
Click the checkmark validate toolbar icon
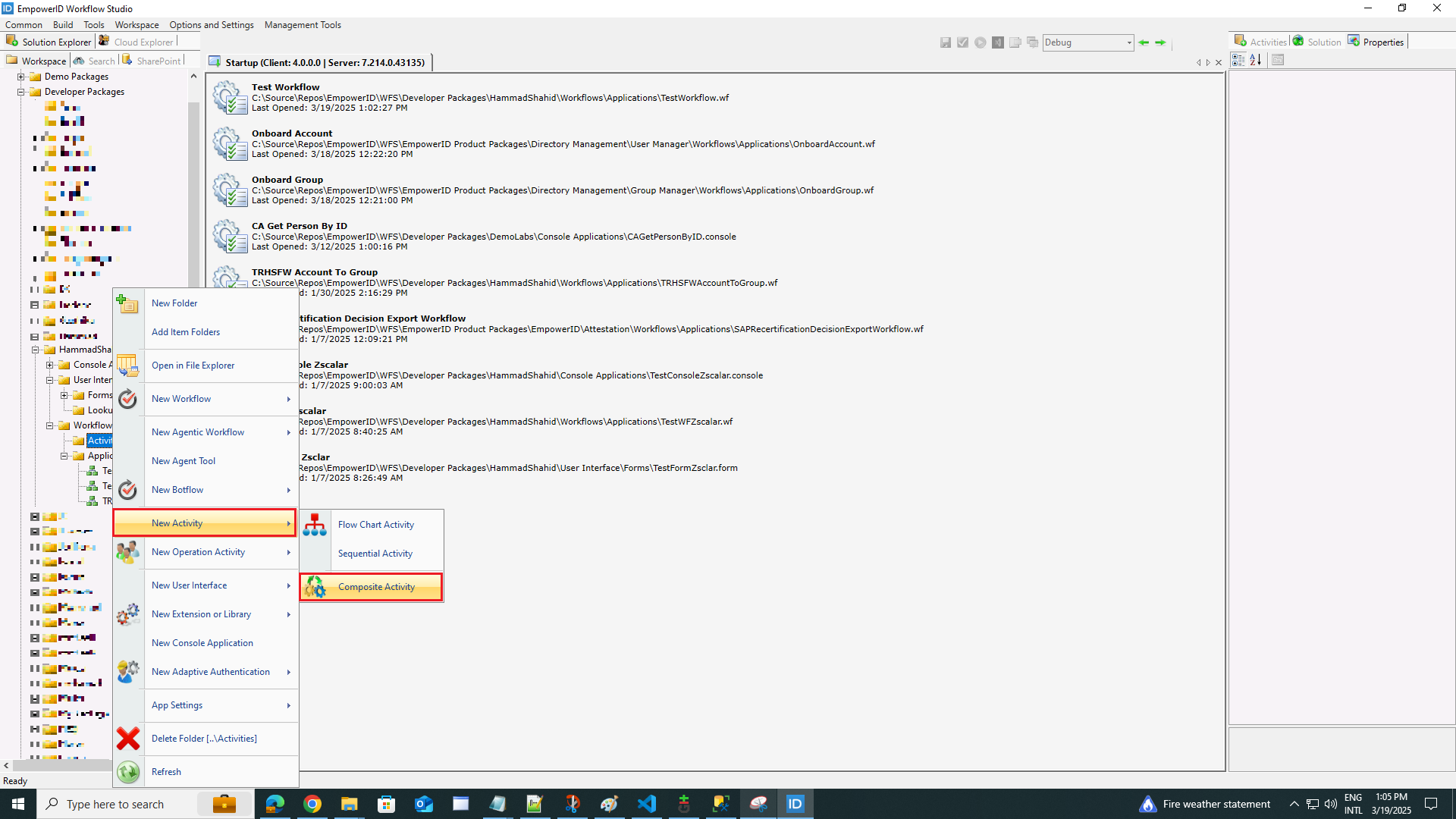(x=962, y=42)
